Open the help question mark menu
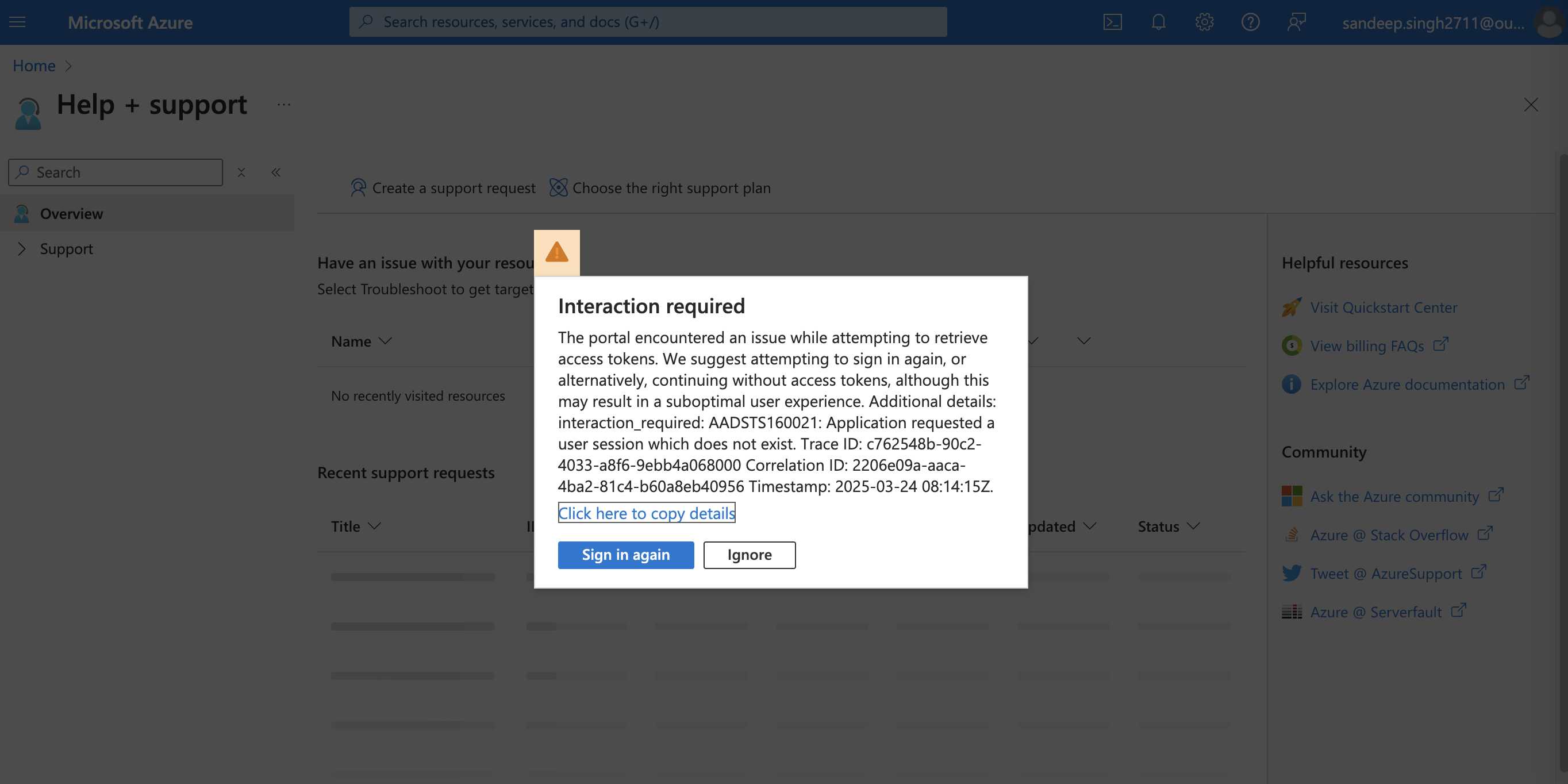Viewport: 1568px width, 784px height. pyautogui.click(x=1250, y=22)
